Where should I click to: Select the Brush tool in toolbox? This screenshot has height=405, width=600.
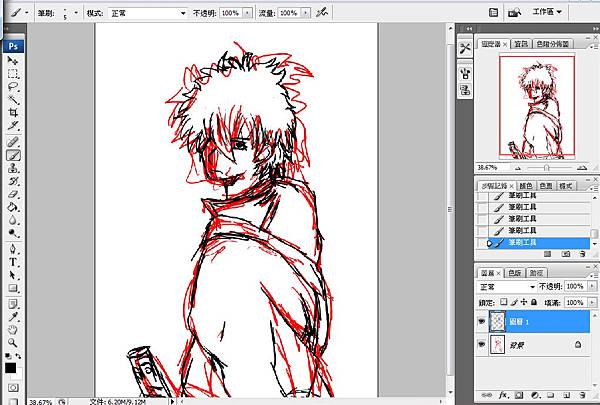point(13,155)
